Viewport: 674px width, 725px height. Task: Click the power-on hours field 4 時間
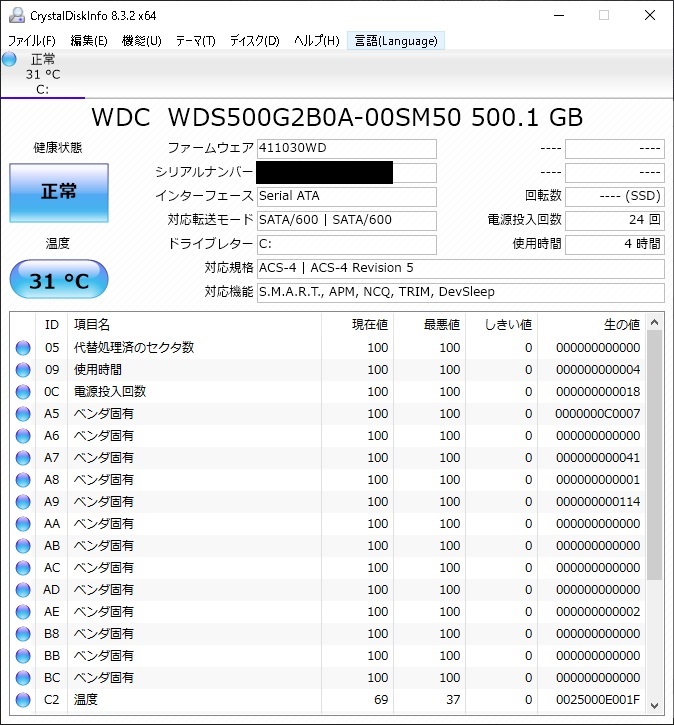tap(615, 245)
